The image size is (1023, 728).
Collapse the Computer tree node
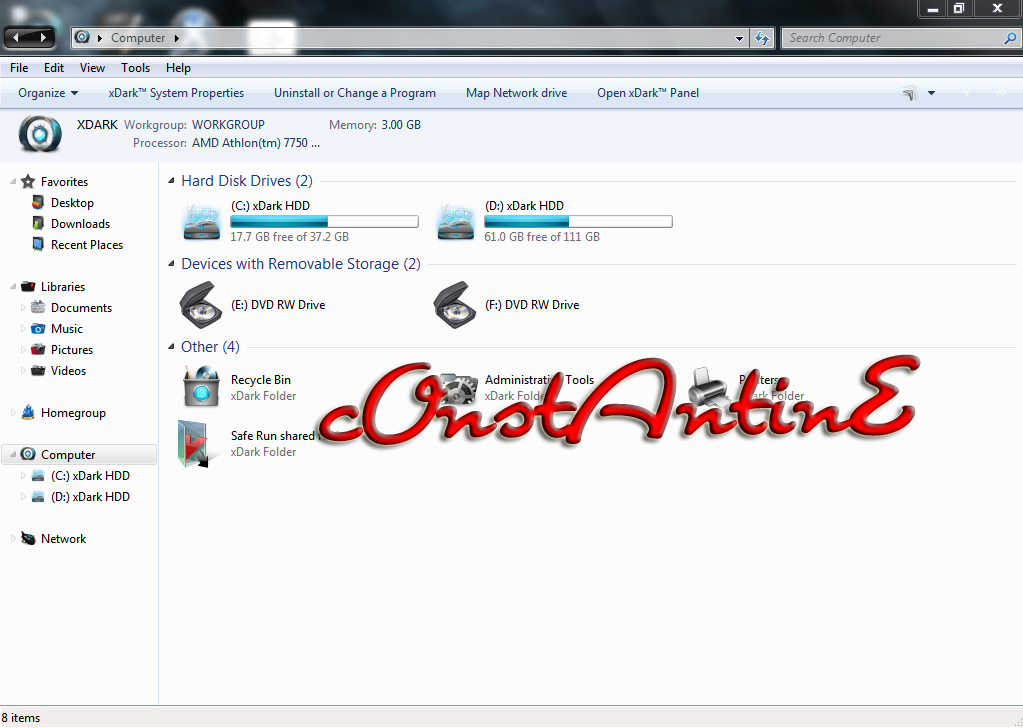click(x=13, y=455)
